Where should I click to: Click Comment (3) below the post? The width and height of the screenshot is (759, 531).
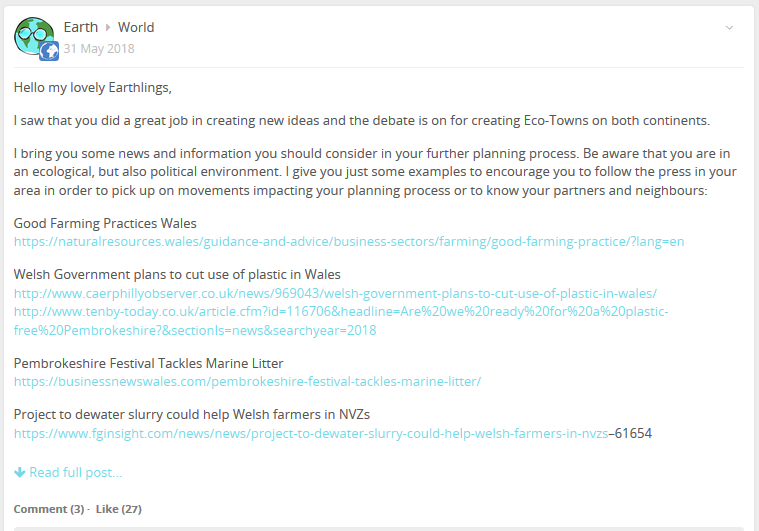click(49, 509)
